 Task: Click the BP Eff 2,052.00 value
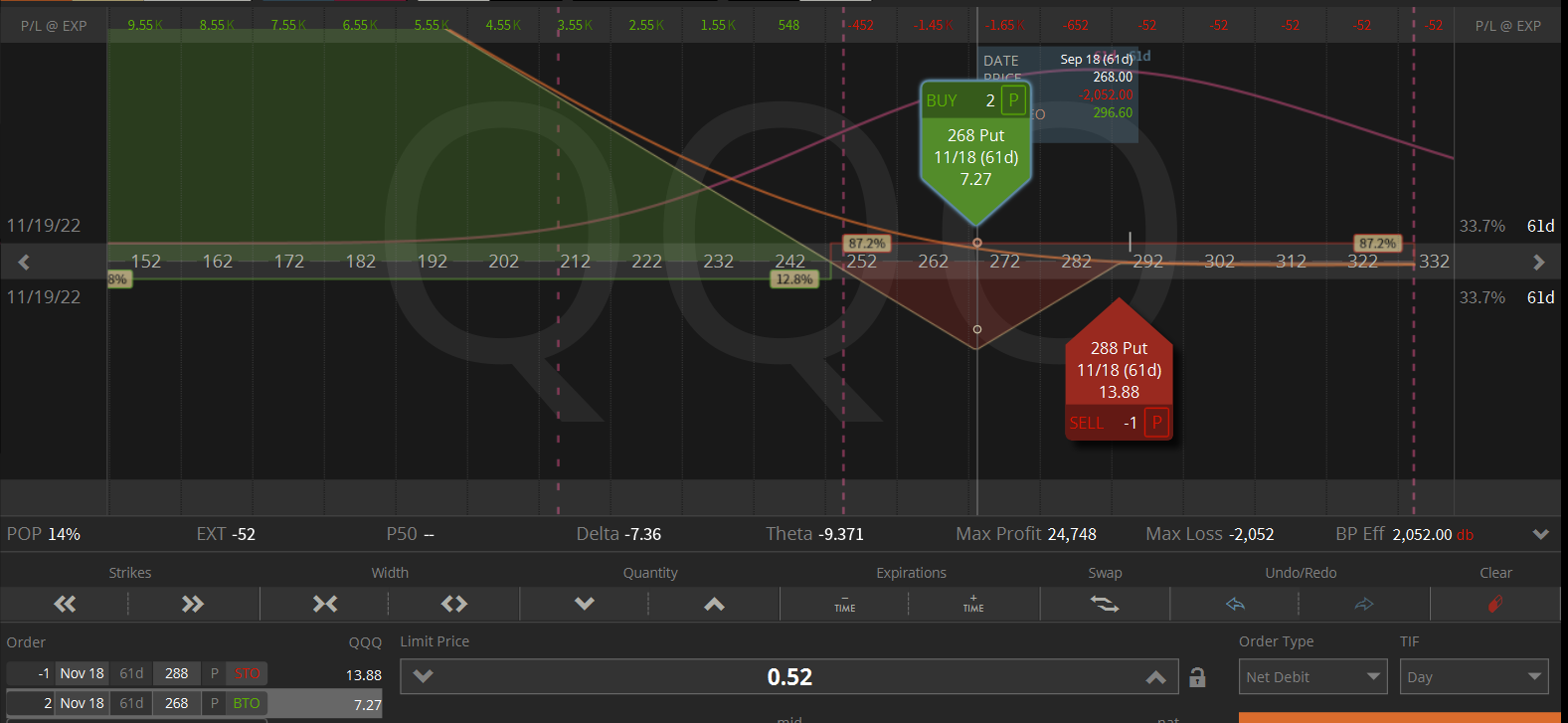click(1422, 534)
